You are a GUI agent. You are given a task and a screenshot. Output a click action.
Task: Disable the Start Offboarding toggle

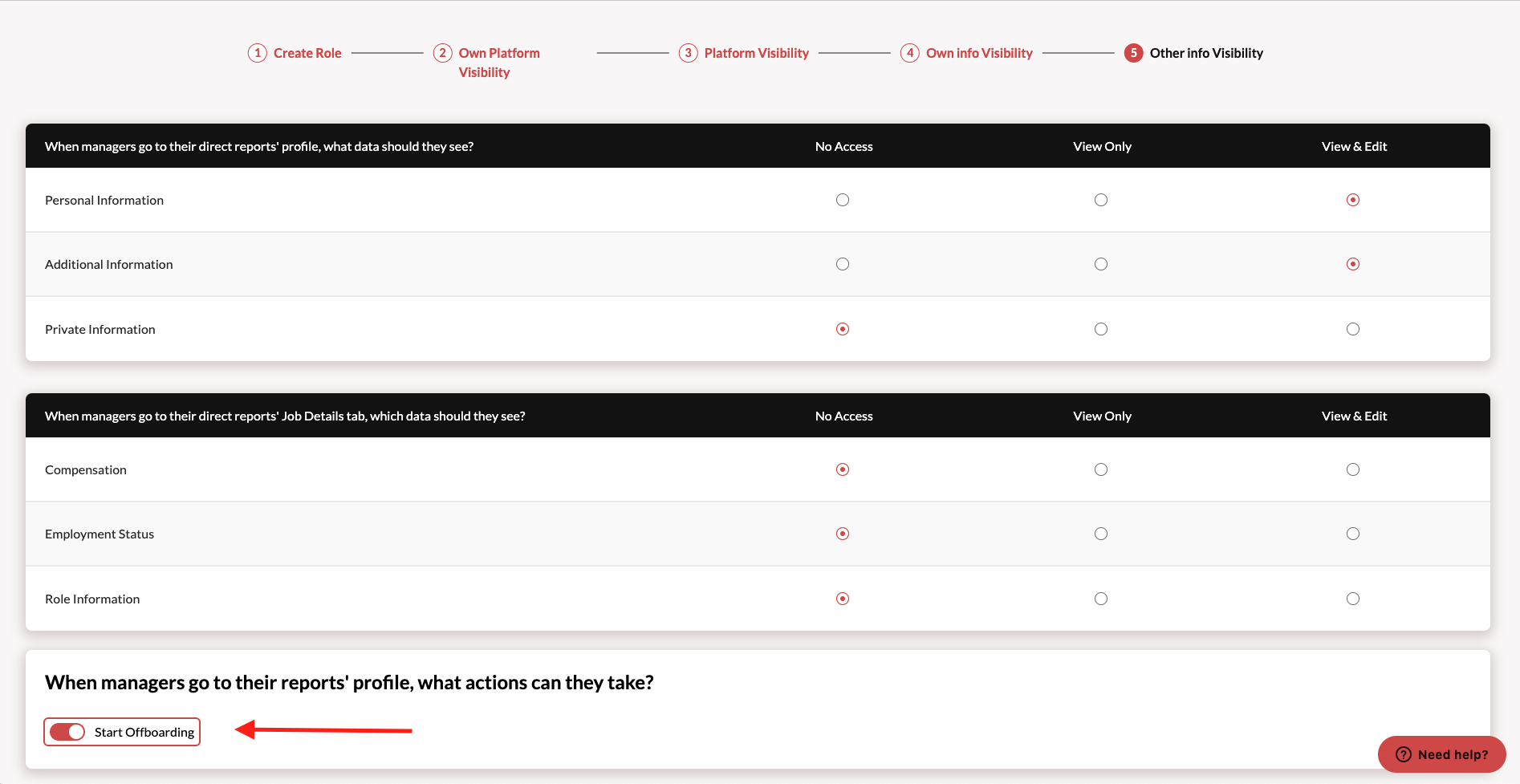tap(67, 732)
